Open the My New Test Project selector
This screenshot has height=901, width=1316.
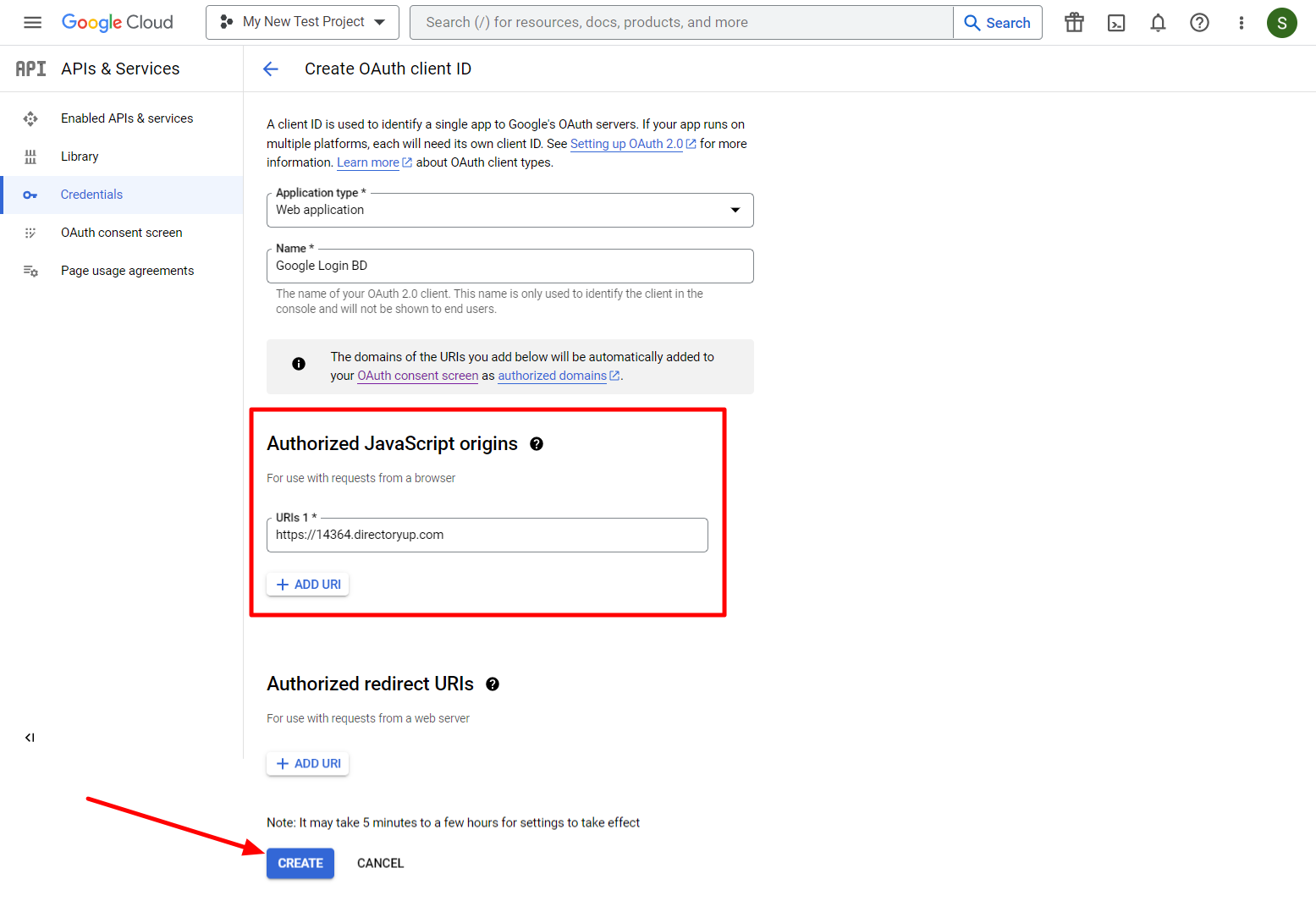pyautogui.click(x=302, y=22)
